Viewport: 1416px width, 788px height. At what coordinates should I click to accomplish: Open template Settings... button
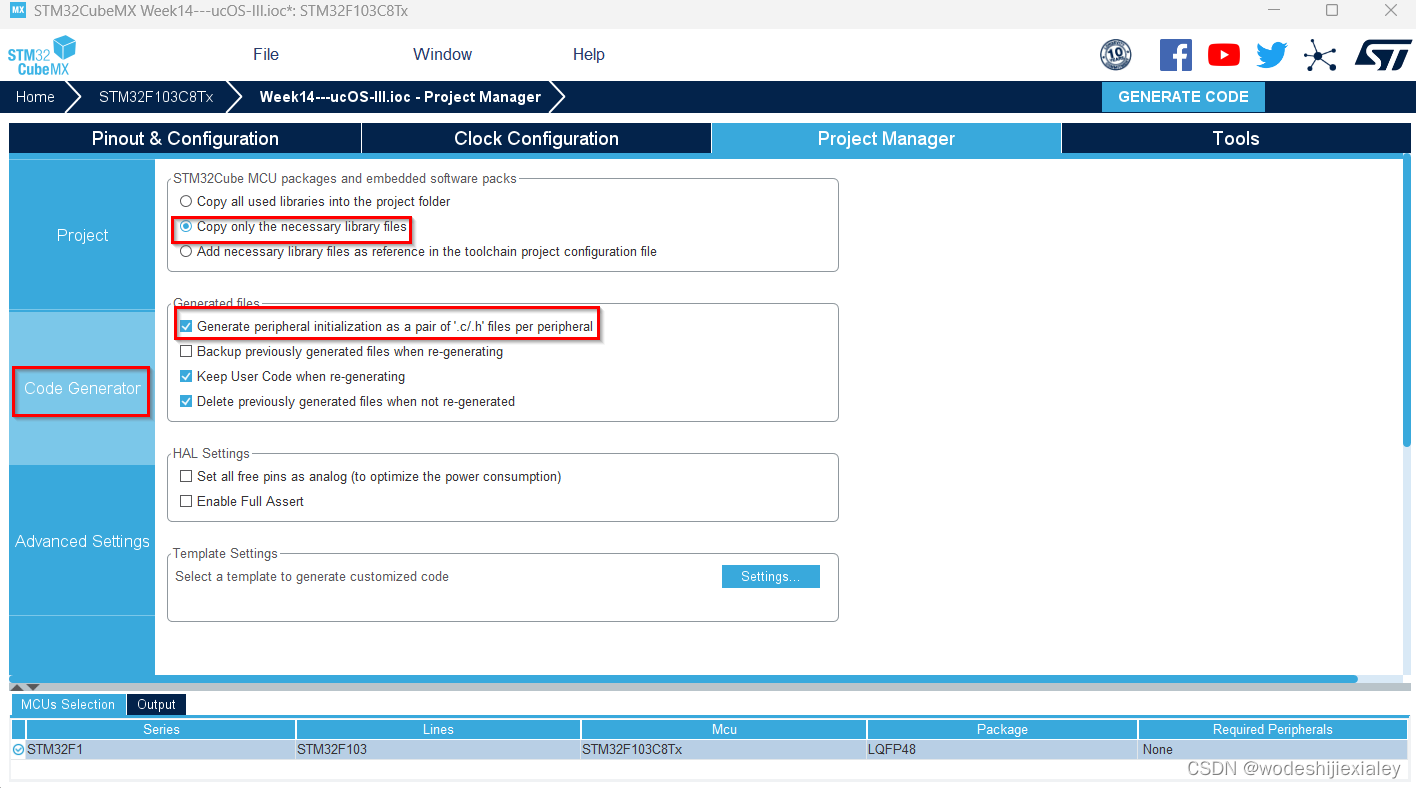click(x=770, y=577)
